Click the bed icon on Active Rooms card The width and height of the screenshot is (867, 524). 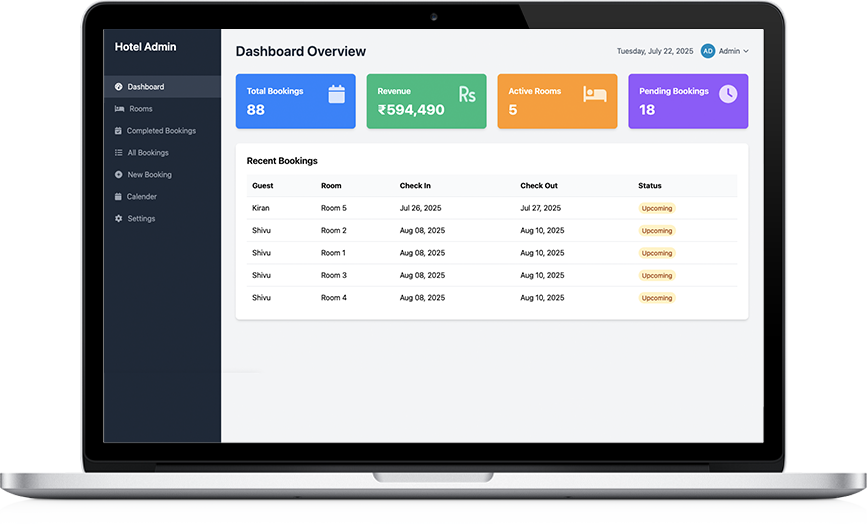click(595, 94)
